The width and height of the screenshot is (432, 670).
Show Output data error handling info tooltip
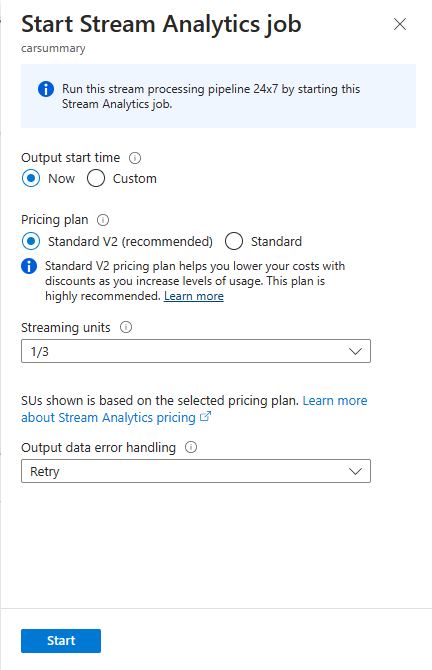point(191,447)
